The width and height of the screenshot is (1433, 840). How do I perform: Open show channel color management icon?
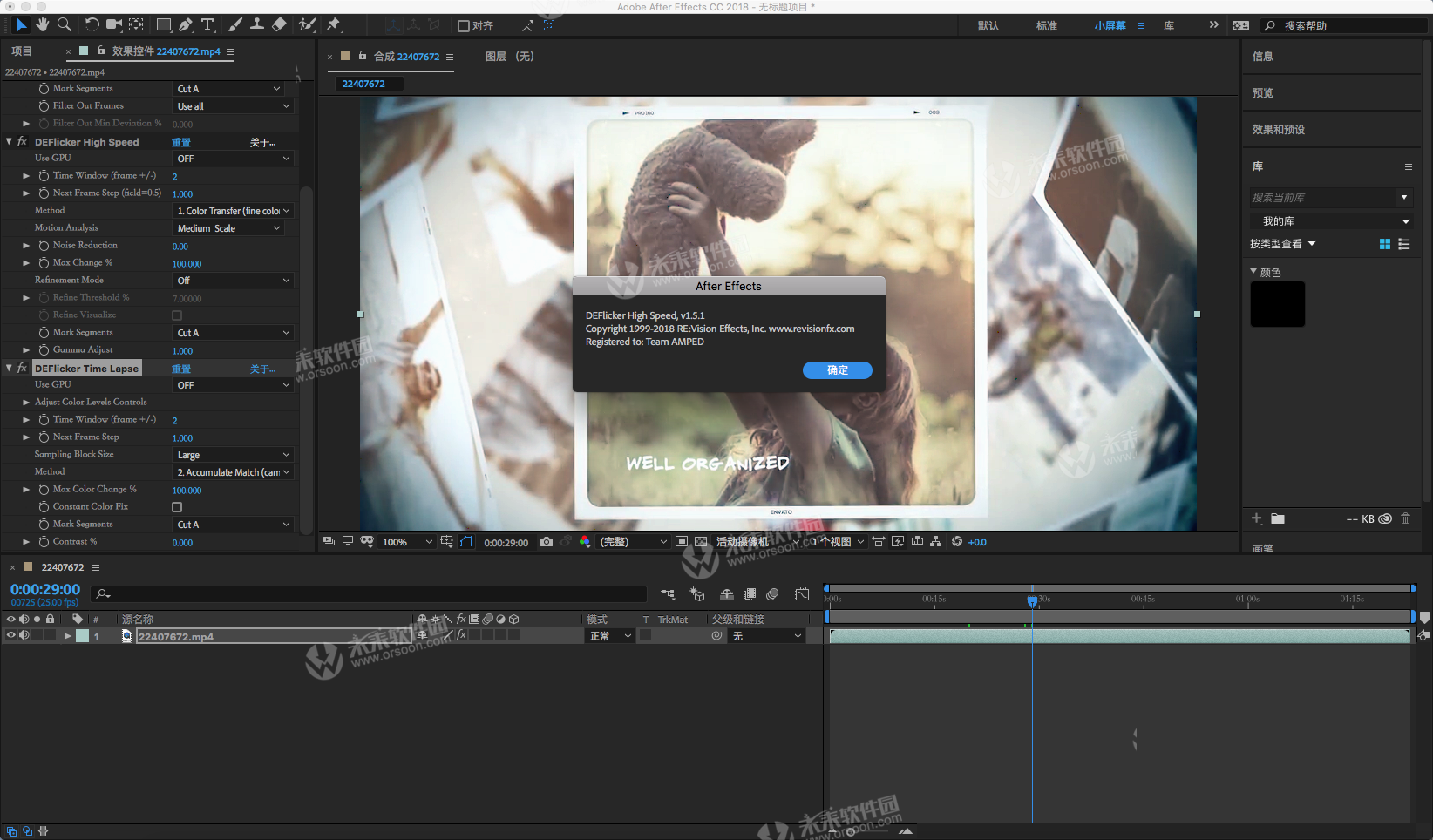click(584, 542)
